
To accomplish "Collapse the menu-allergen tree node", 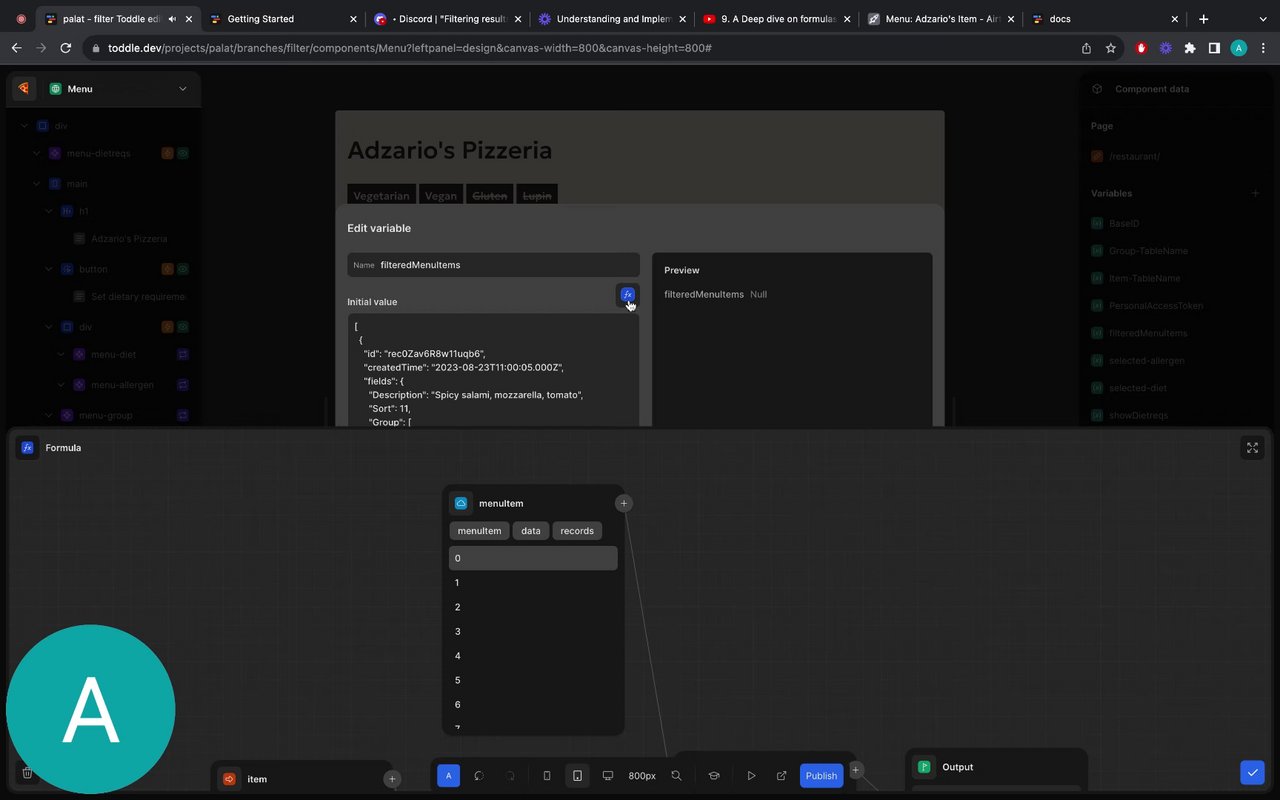I will (62, 385).
